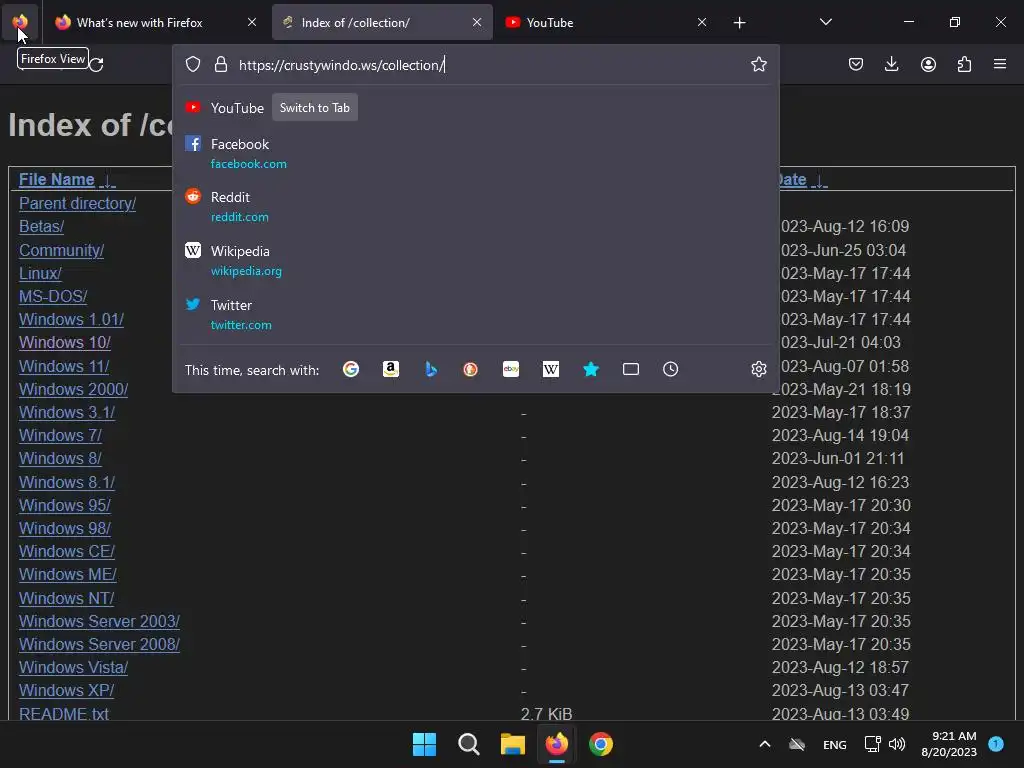This screenshot has width=1024, height=768.
Task: Open the README.txt file link
Action: click(x=64, y=714)
